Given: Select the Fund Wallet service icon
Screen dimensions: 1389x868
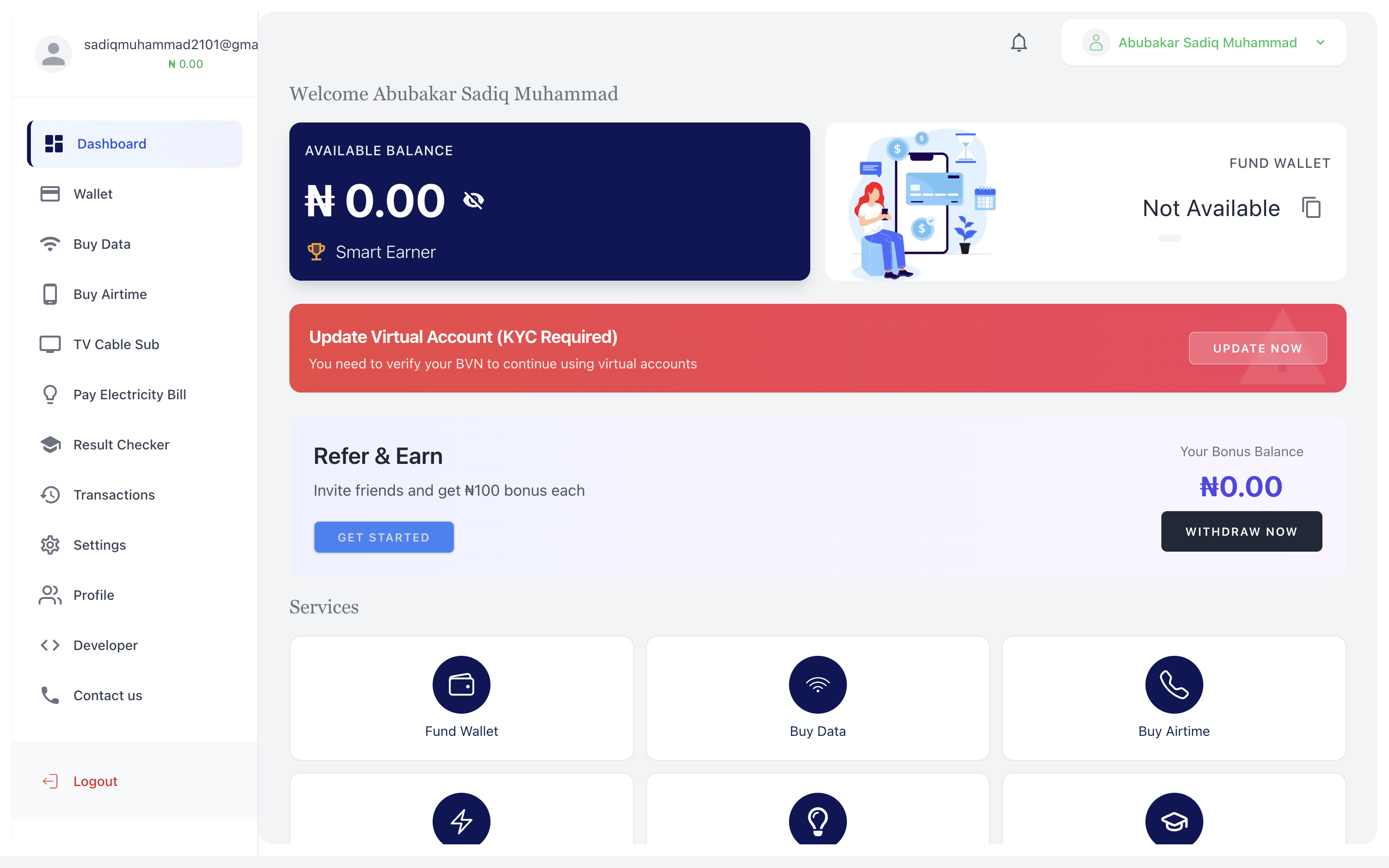Looking at the screenshot, I should point(462,684).
